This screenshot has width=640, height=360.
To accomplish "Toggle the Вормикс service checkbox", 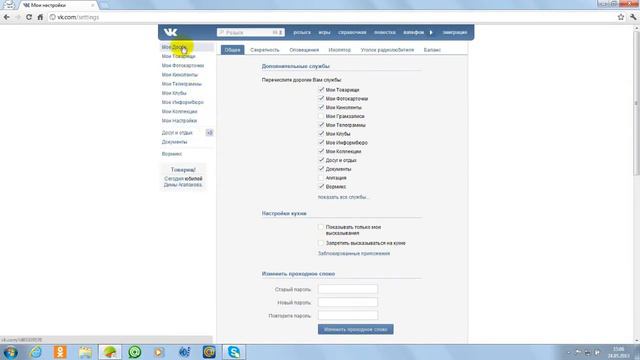I will click(321, 187).
